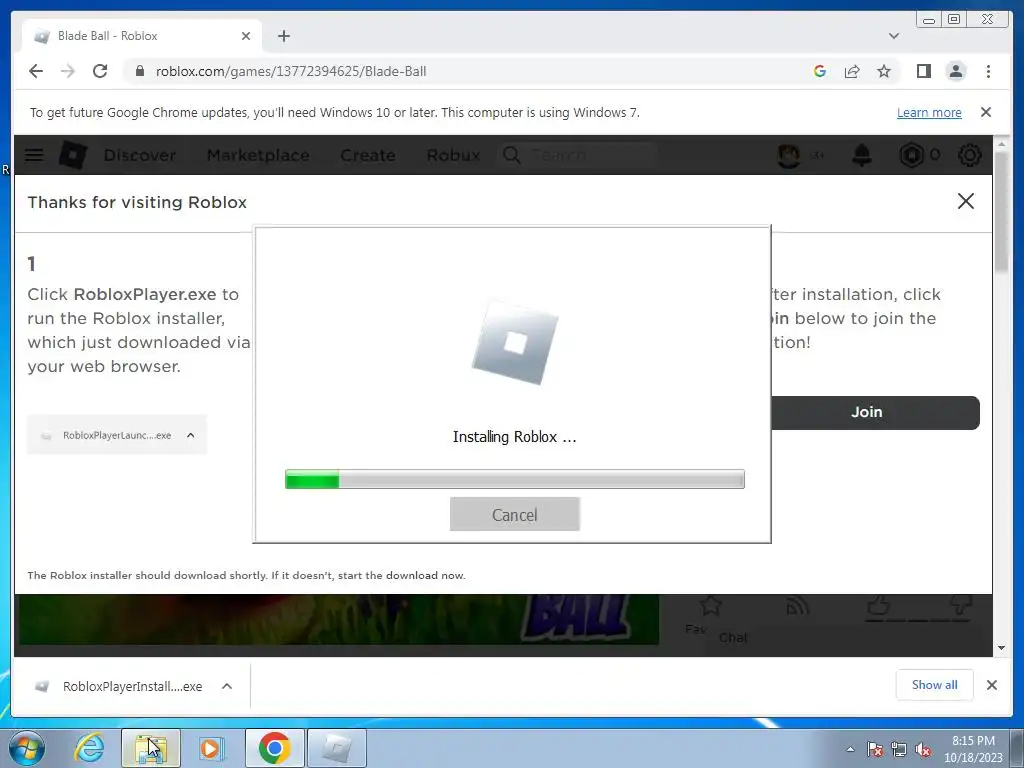This screenshot has height=768, width=1024.
Task: Open the Chrome profile avatar
Action: point(956,71)
